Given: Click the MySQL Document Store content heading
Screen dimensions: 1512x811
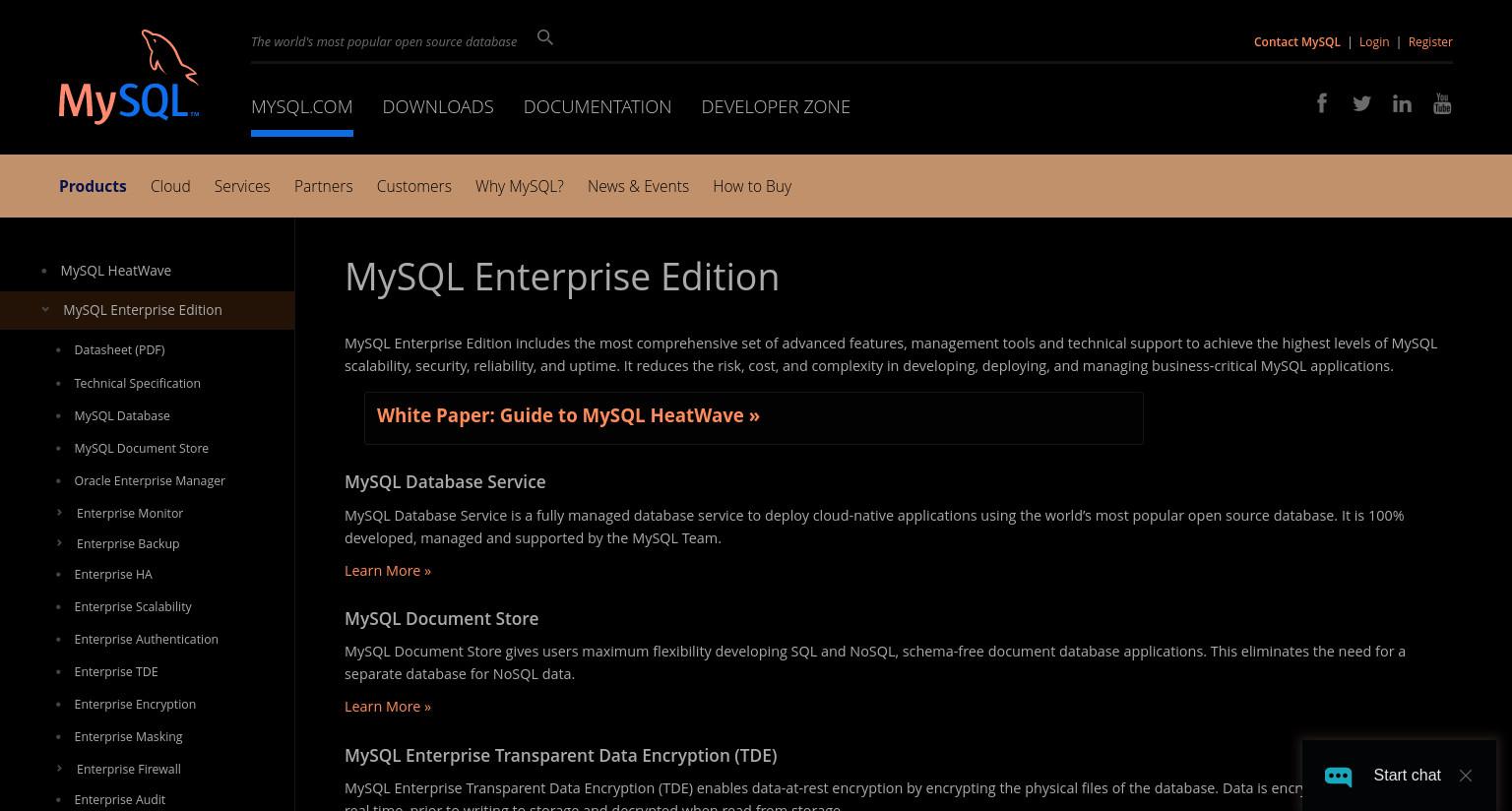Looking at the screenshot, I should (441, 618).
